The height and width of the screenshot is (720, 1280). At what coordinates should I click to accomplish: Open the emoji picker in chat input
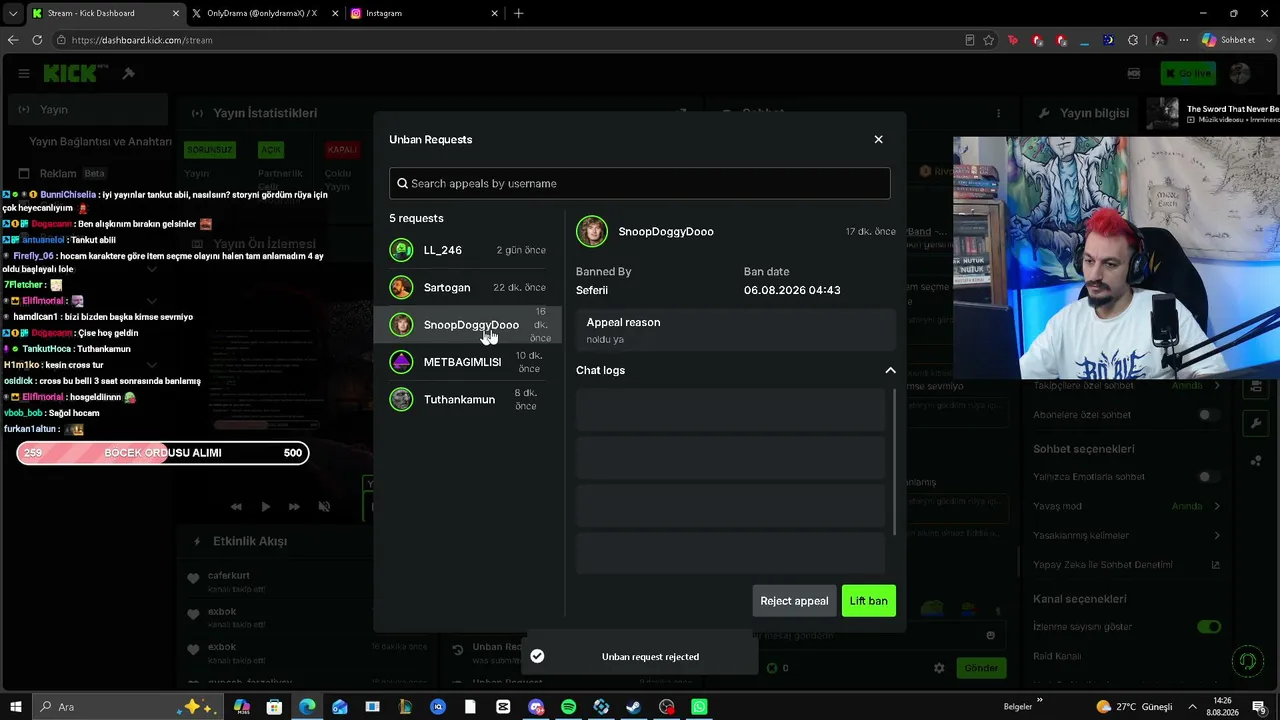(x=990, y=636)
